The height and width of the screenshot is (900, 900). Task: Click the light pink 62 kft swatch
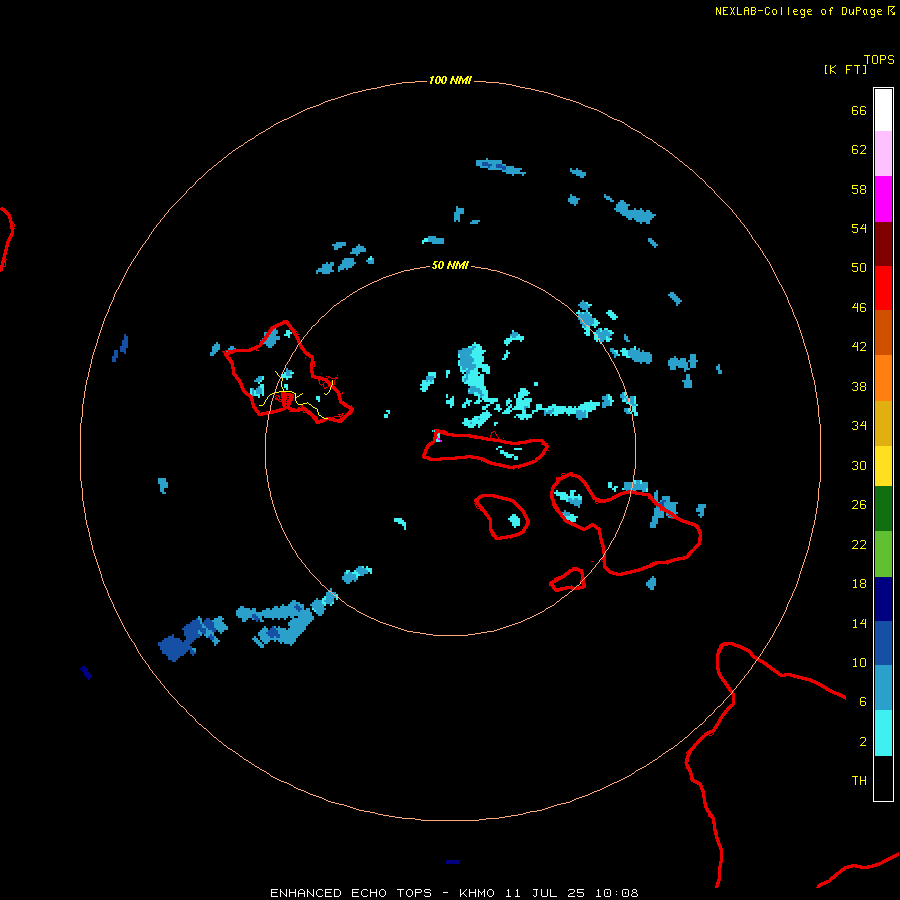[883, 154]
